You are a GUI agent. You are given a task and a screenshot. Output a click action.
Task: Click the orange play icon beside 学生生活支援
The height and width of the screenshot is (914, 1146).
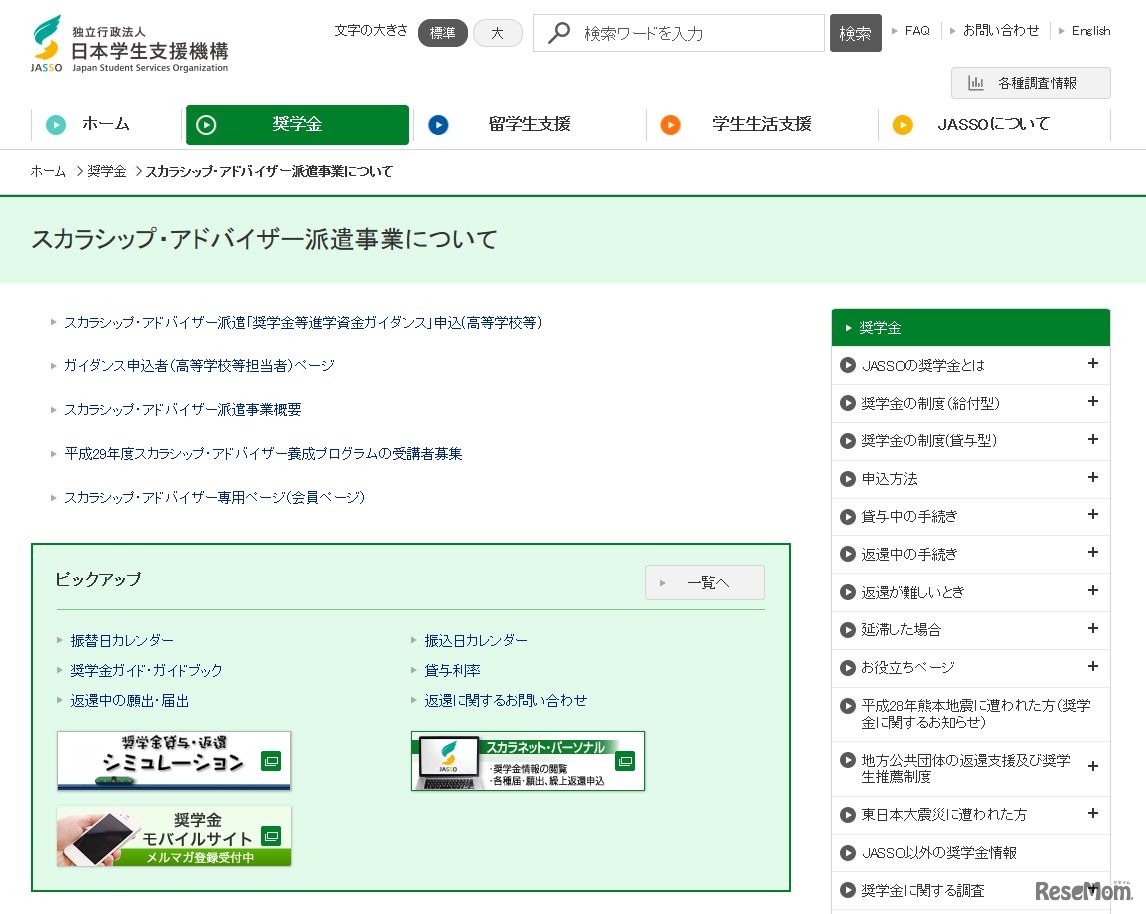[671, 124]
